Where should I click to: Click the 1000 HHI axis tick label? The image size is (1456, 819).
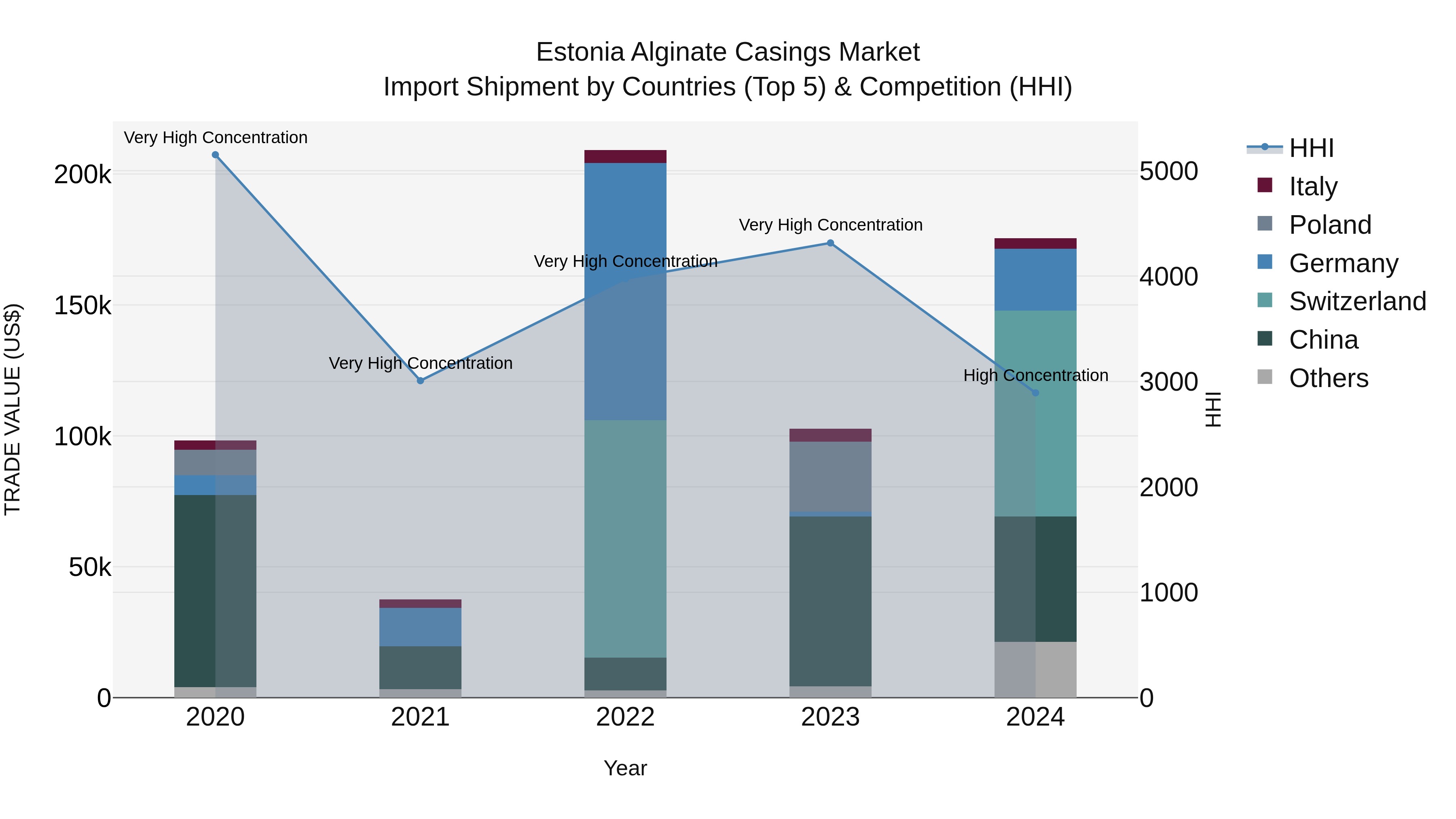click(x=1169, y=593)
